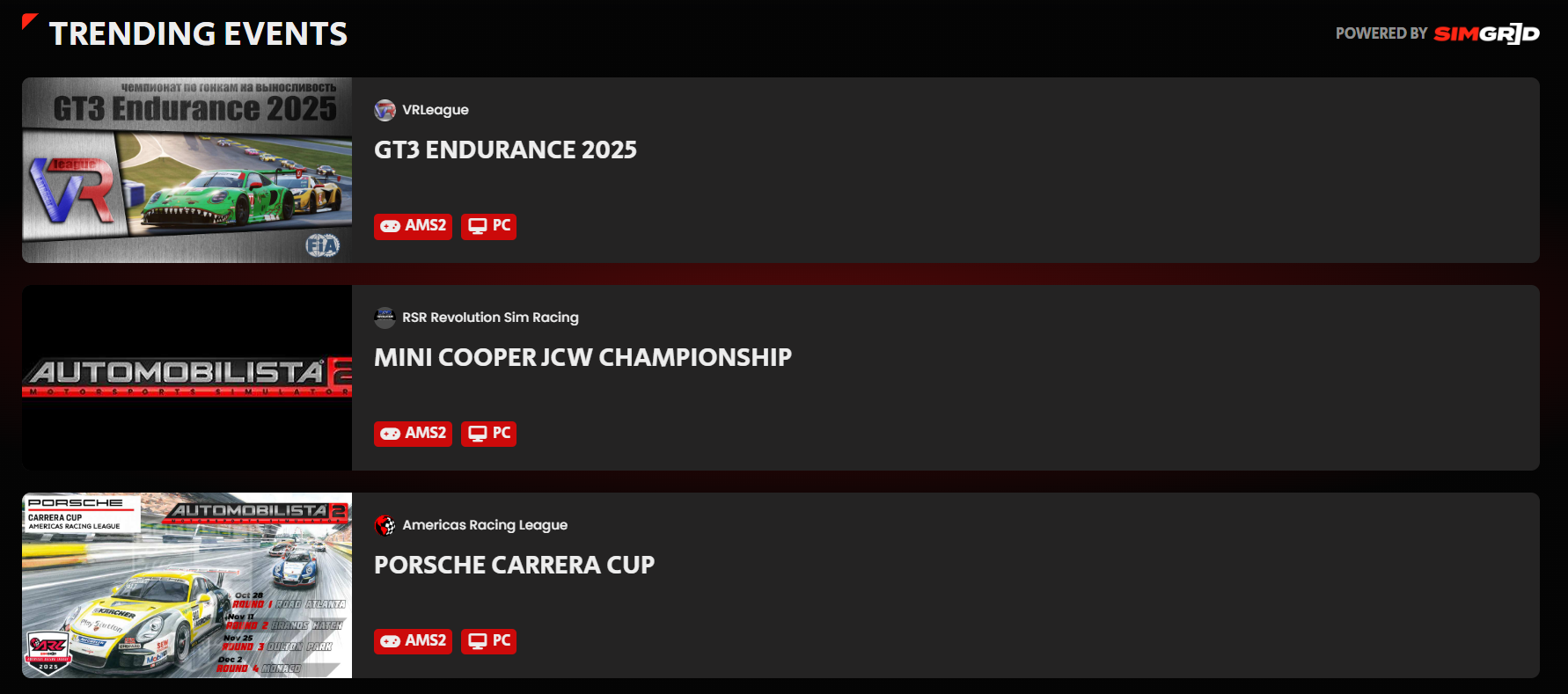This screenshot has height=694, width=1568.
Task: Click the Trending Events heading
Action: (198, 34)
